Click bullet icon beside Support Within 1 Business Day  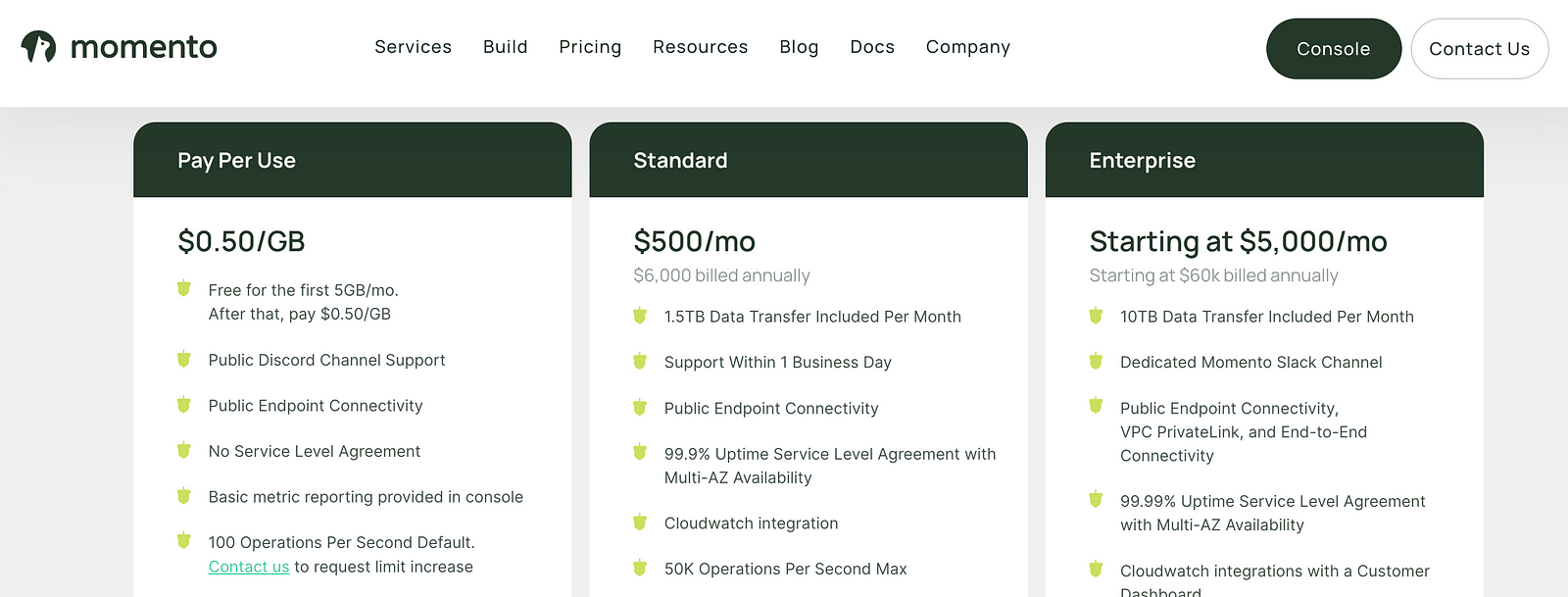click(x=640, y=362)
